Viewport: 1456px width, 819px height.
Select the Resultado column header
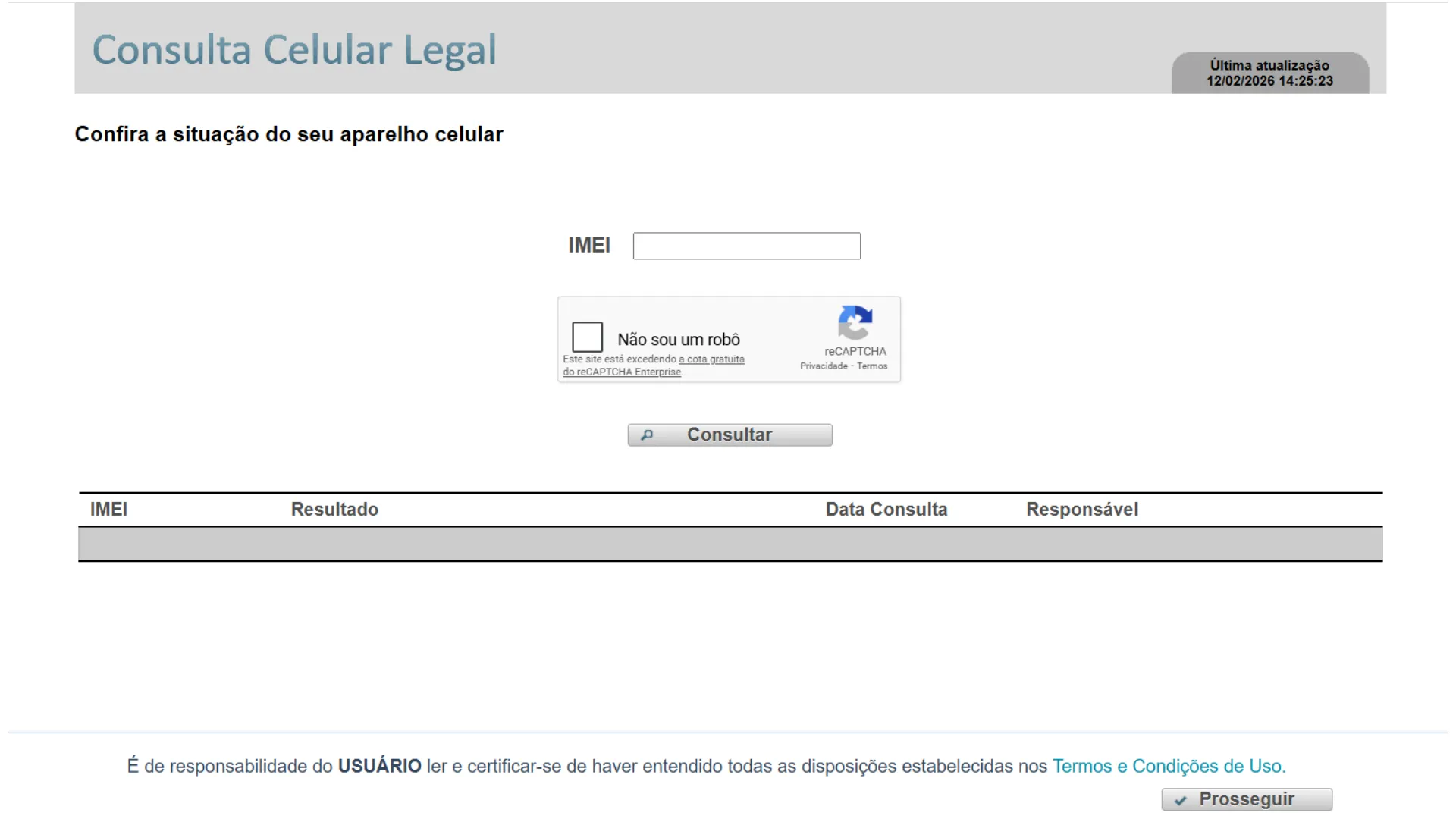334,509
